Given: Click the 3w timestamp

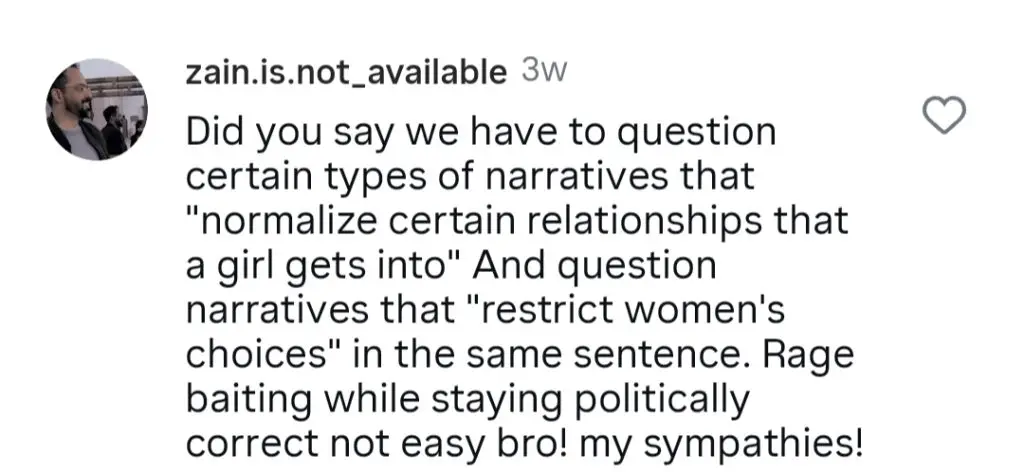Looking at the screenshot, I should point(545,72).
